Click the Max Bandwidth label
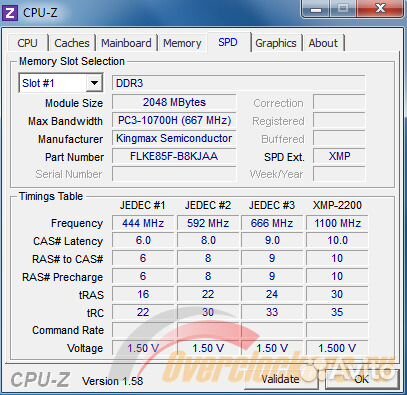This screenshot has height=395, width=407. pyautogui.click(x=65, y=121)
